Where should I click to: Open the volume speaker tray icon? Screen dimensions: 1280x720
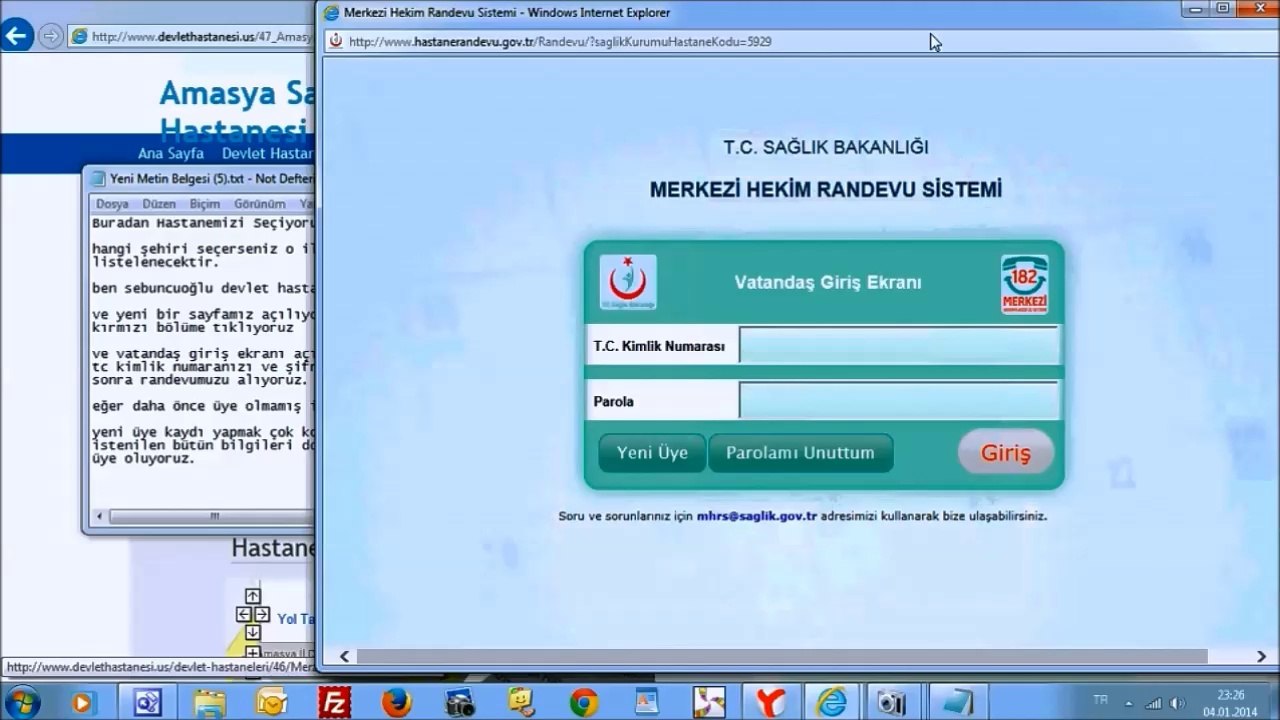point(1177,703)
